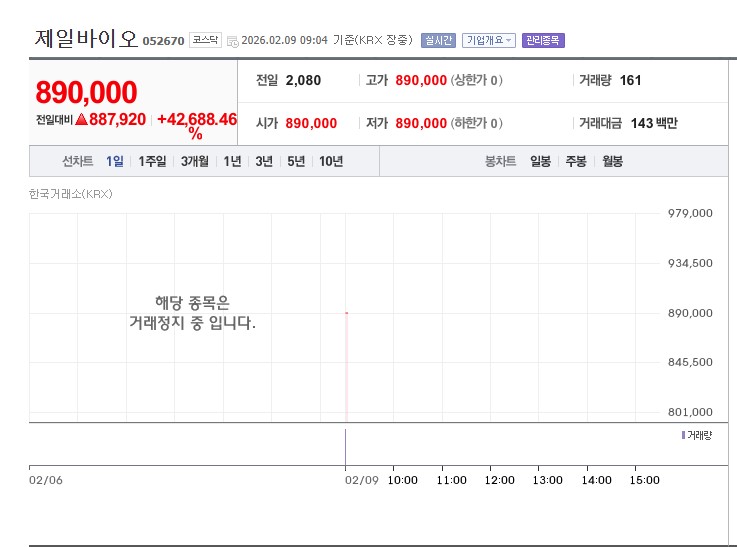Screen dimensions: 737x547
Task: Click the red up-arrow price change icon
Action: coord(81,119)
